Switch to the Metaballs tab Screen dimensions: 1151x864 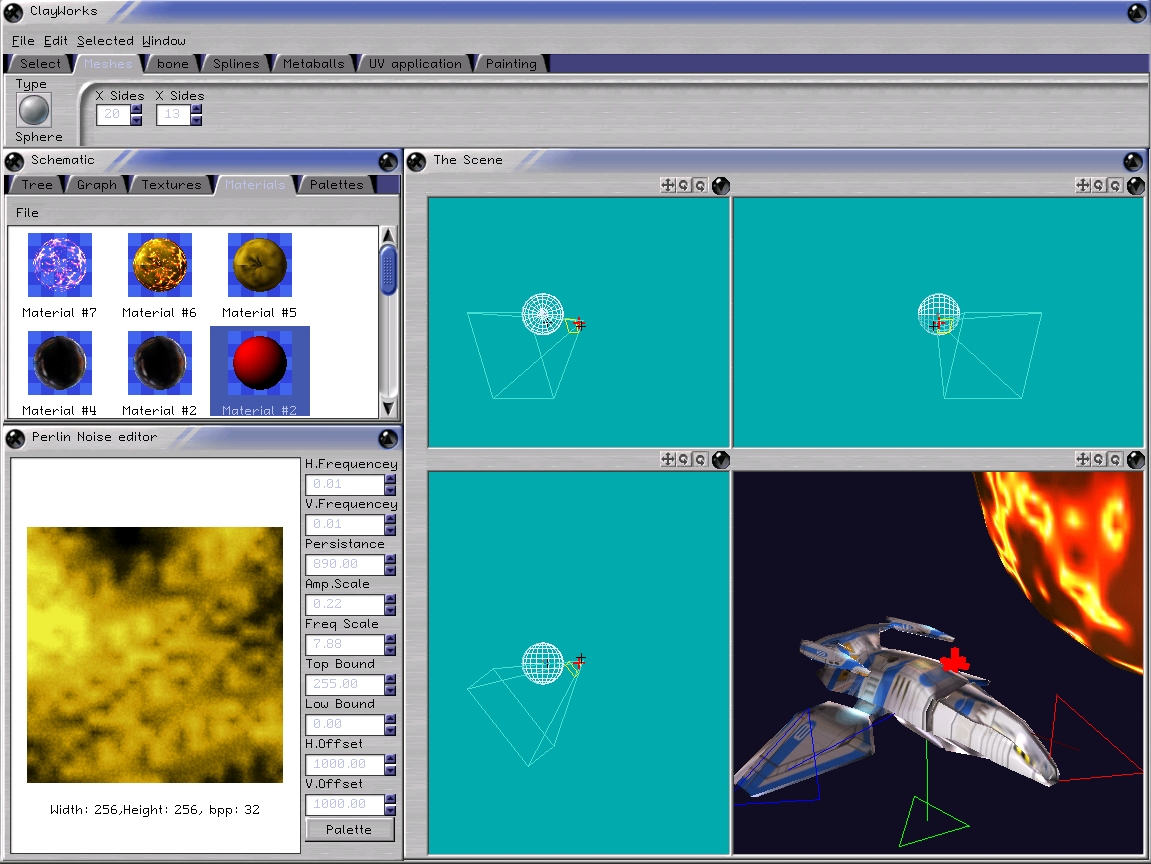click(313, 64)
